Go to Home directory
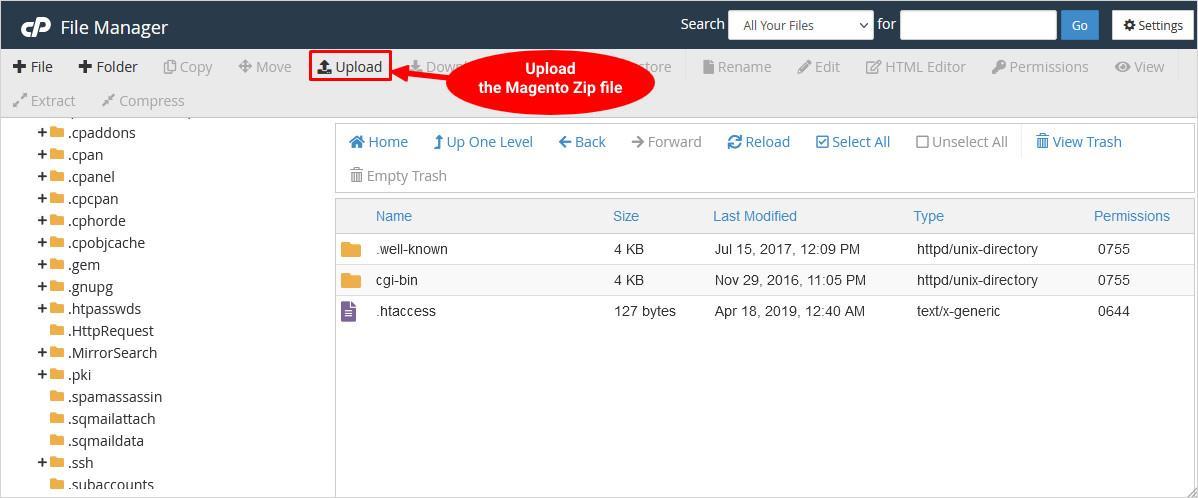 tap(378, 142)
